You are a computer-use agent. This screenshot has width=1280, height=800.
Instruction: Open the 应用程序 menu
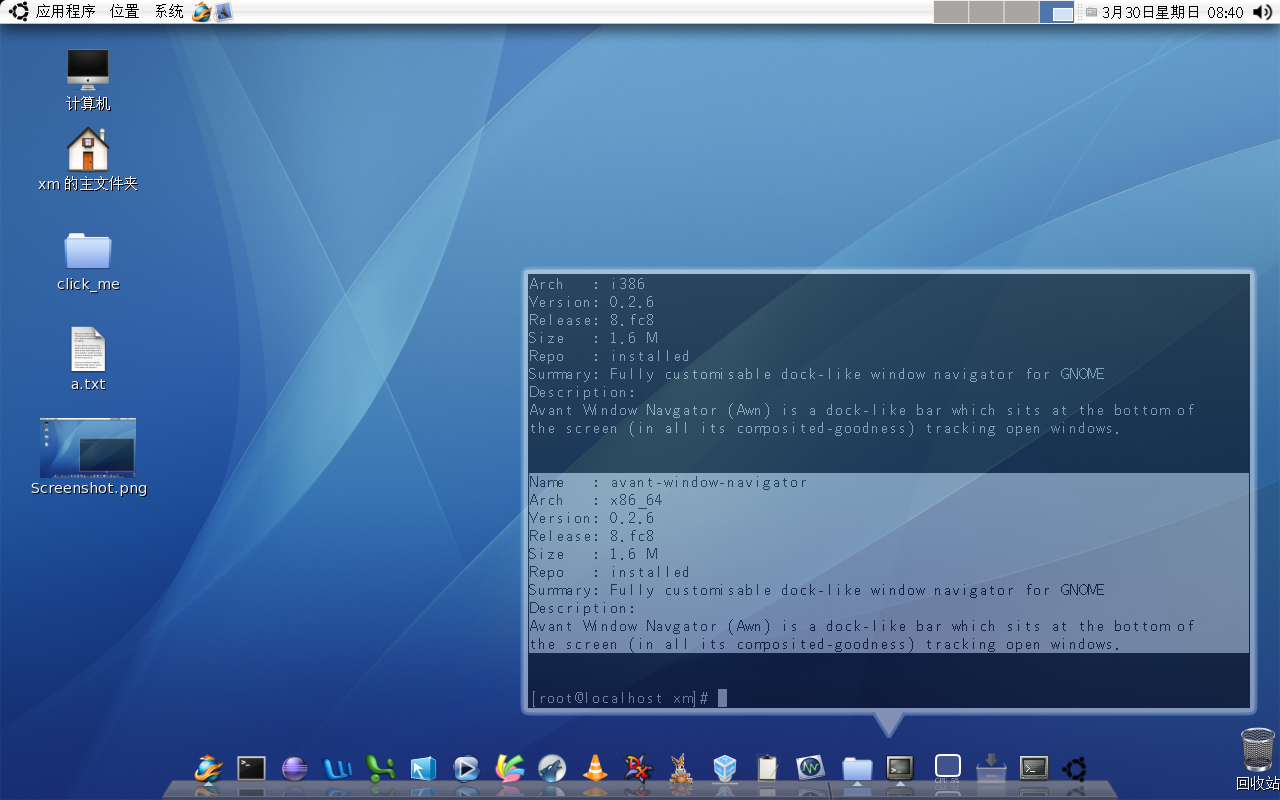point(65,12)
